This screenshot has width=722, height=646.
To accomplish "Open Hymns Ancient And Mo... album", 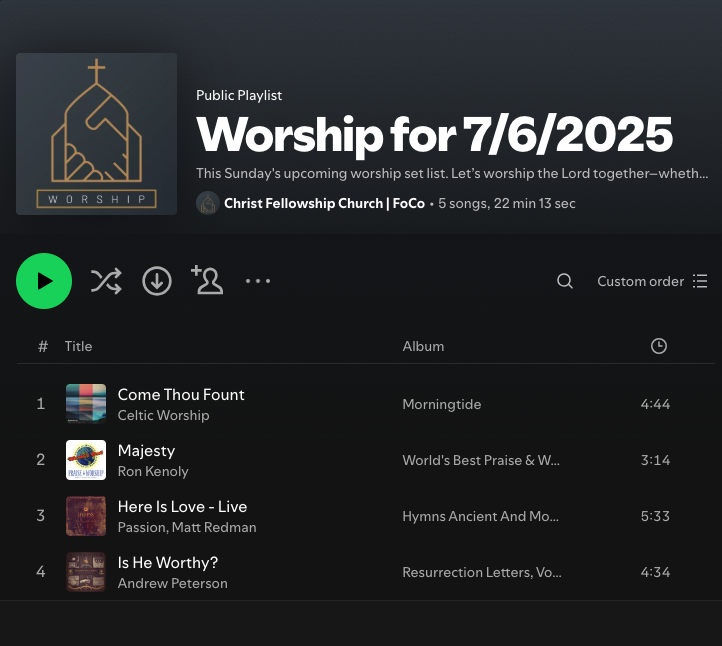I will coord(480,517).
